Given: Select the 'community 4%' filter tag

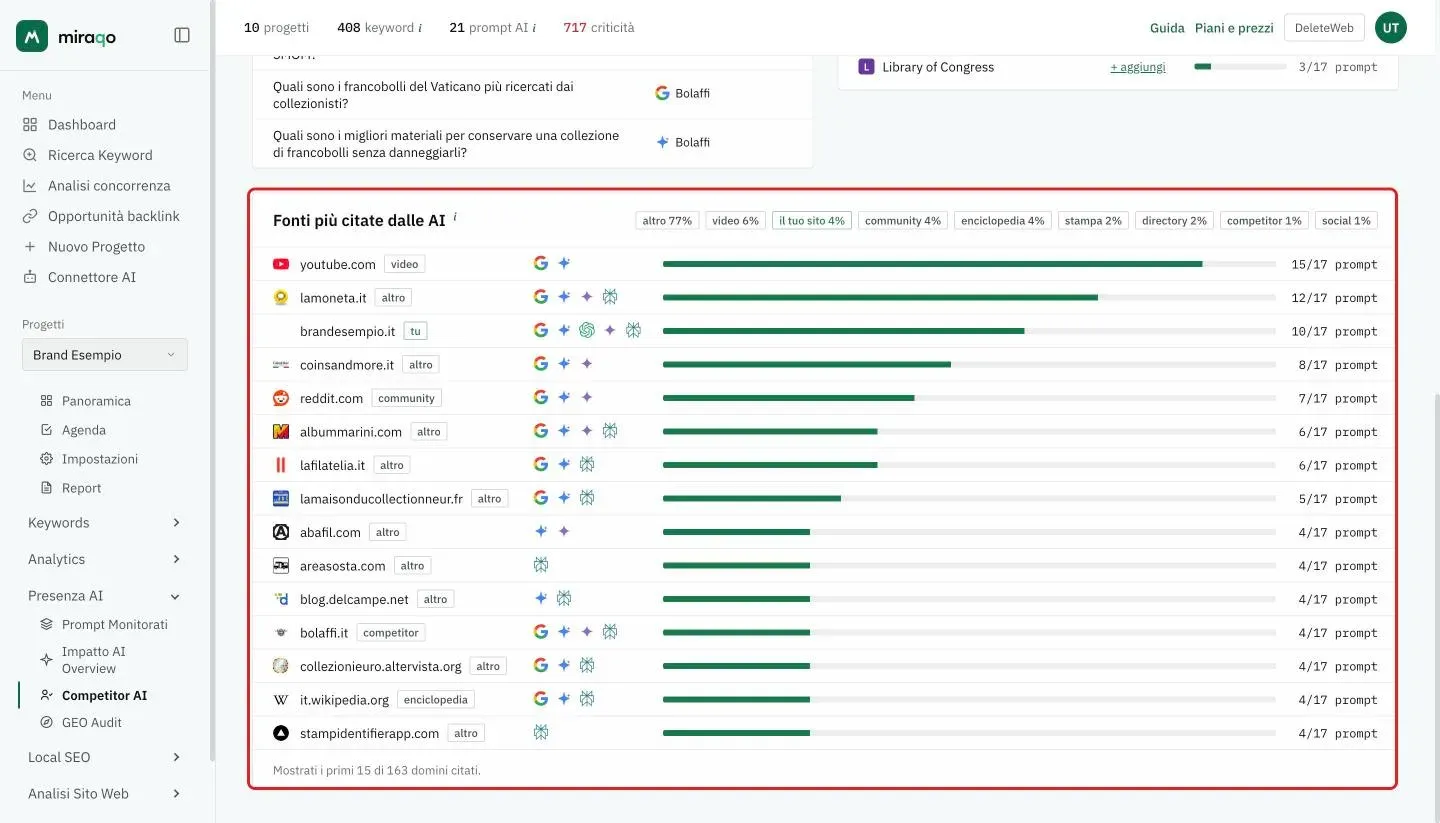Looking at the screenshot, I should point(903,220).
